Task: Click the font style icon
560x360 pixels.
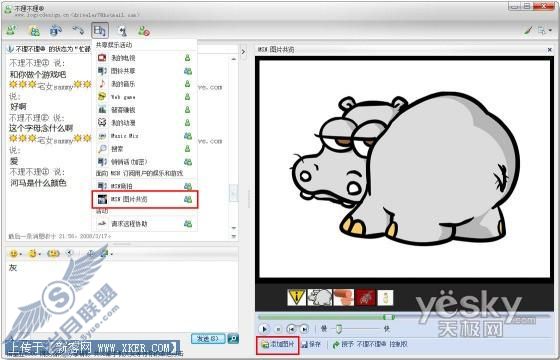Action: tap(91, 253)
